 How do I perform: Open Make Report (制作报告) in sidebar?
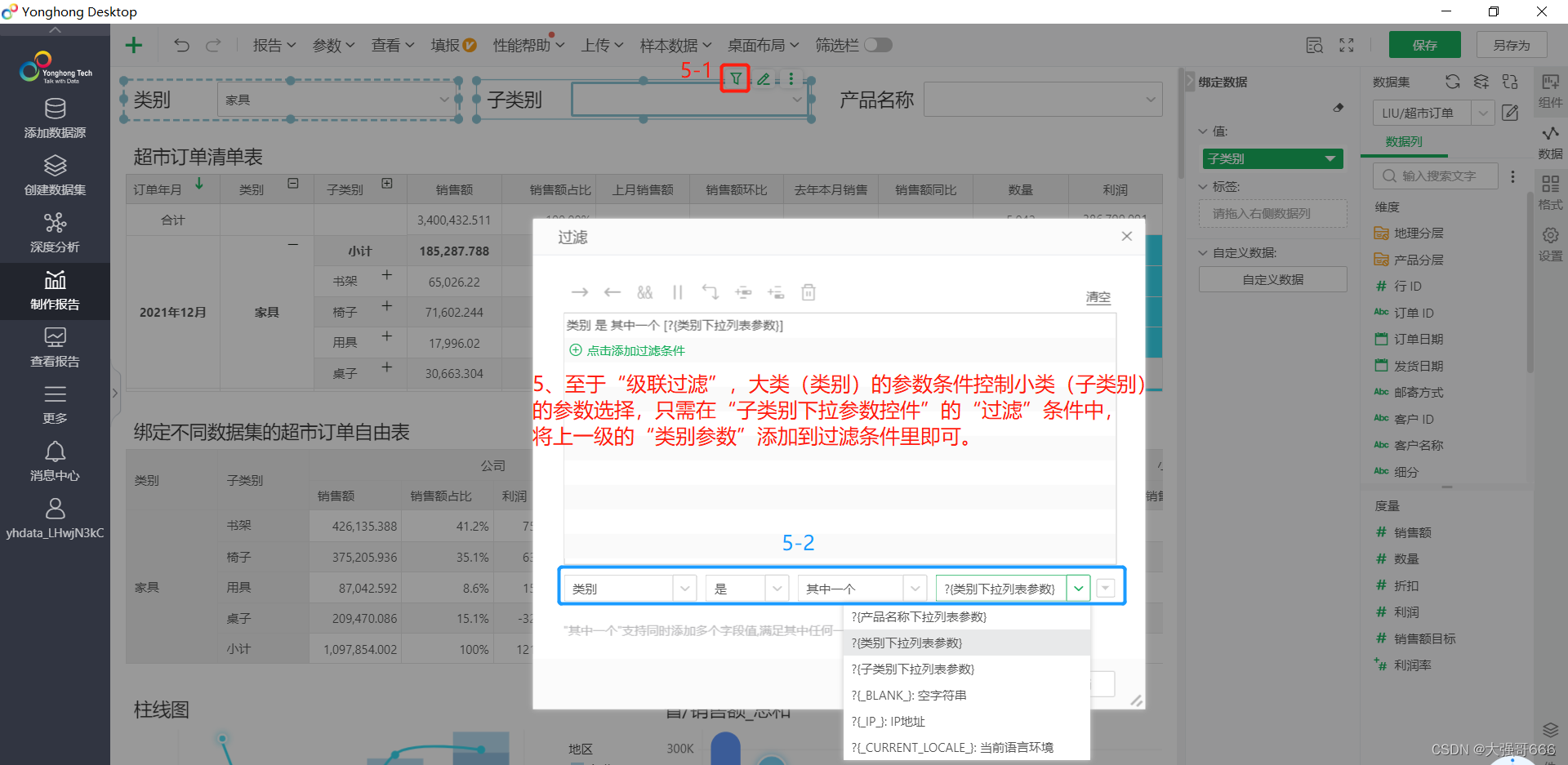click(55, 291)
